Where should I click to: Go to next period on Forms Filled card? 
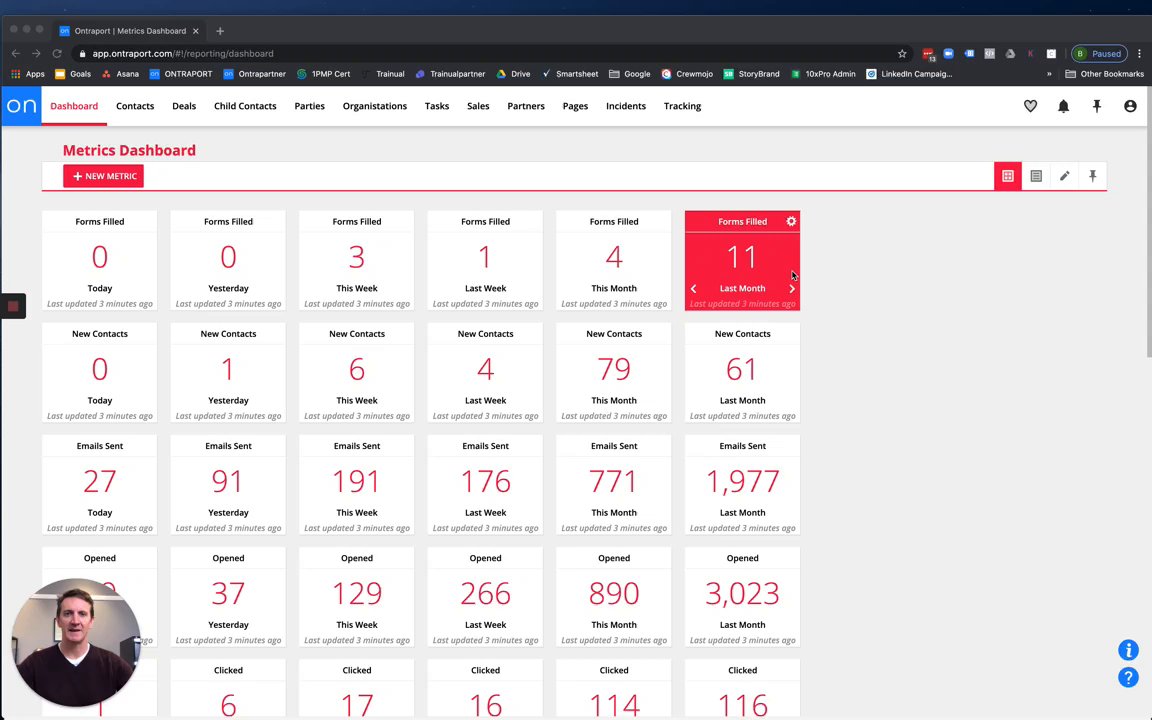pyautogui.click(x=791, y=289)
